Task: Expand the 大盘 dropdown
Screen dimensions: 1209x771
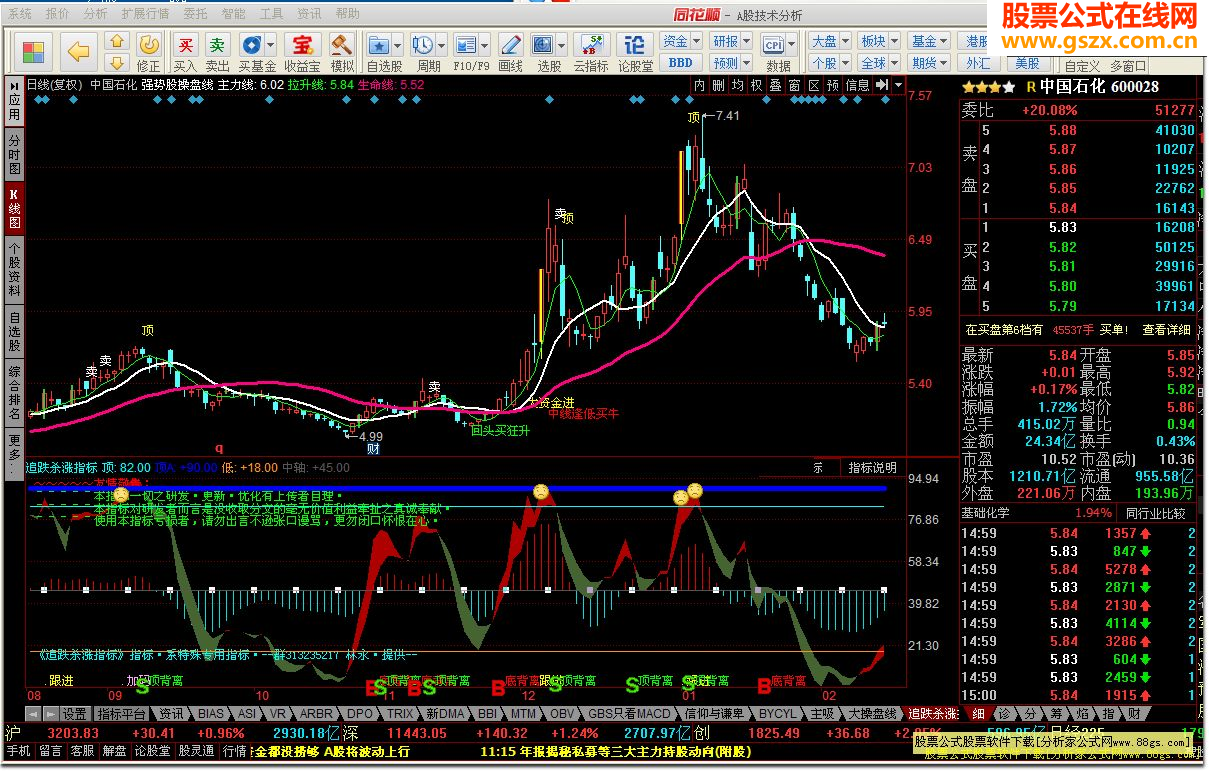Action: point(845,41)
